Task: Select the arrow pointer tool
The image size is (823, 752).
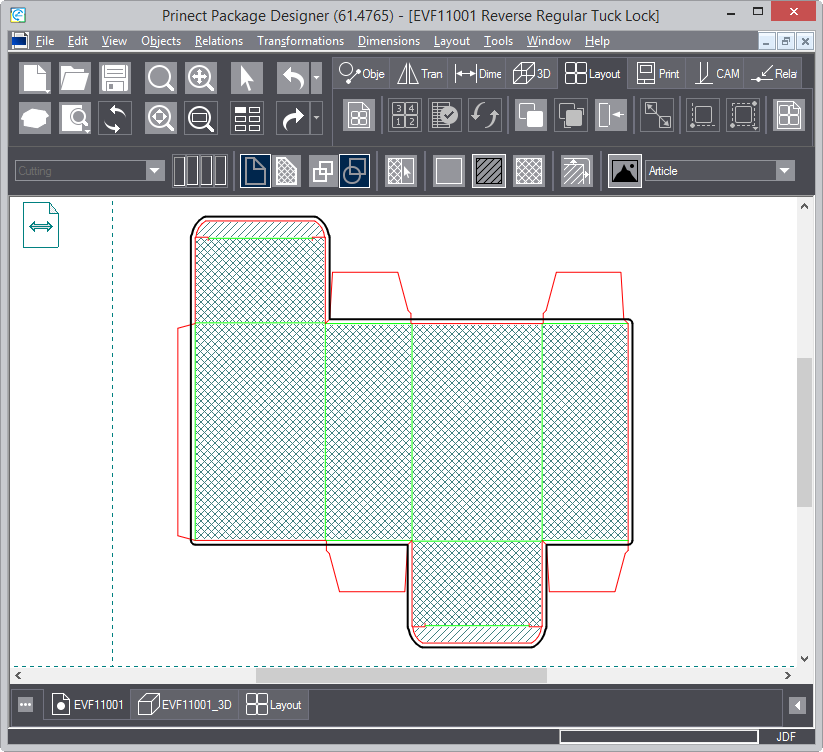Action: click(247, 78)
